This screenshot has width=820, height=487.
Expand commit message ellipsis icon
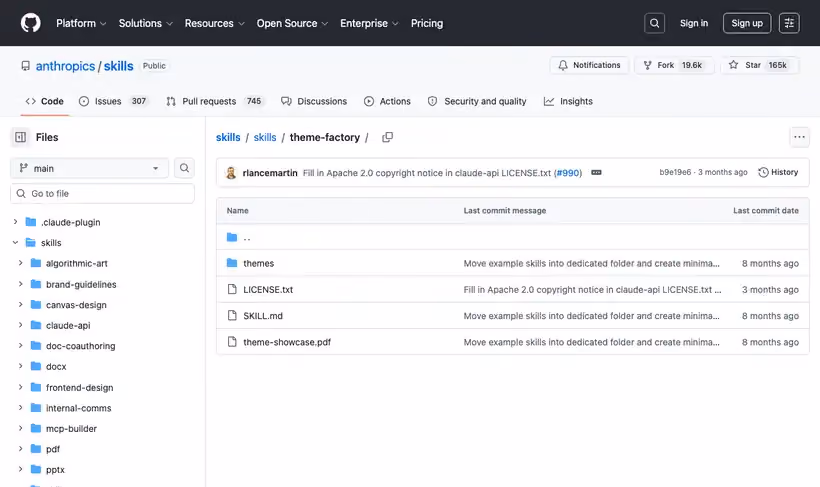[x=596, y=173]
